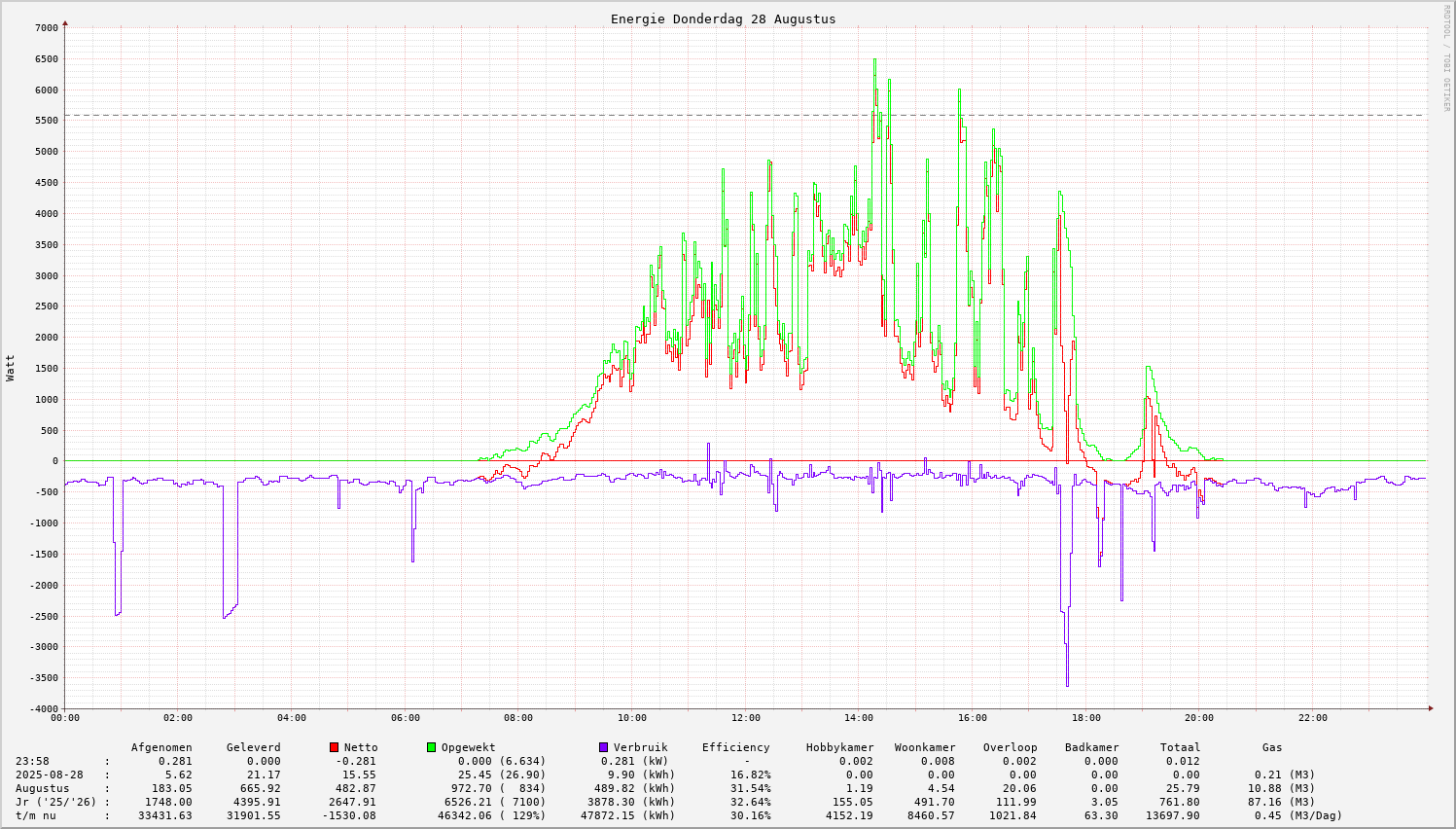Click the Hobbykamer column header
The image size is (1456, 829).
tap(839, 747)
